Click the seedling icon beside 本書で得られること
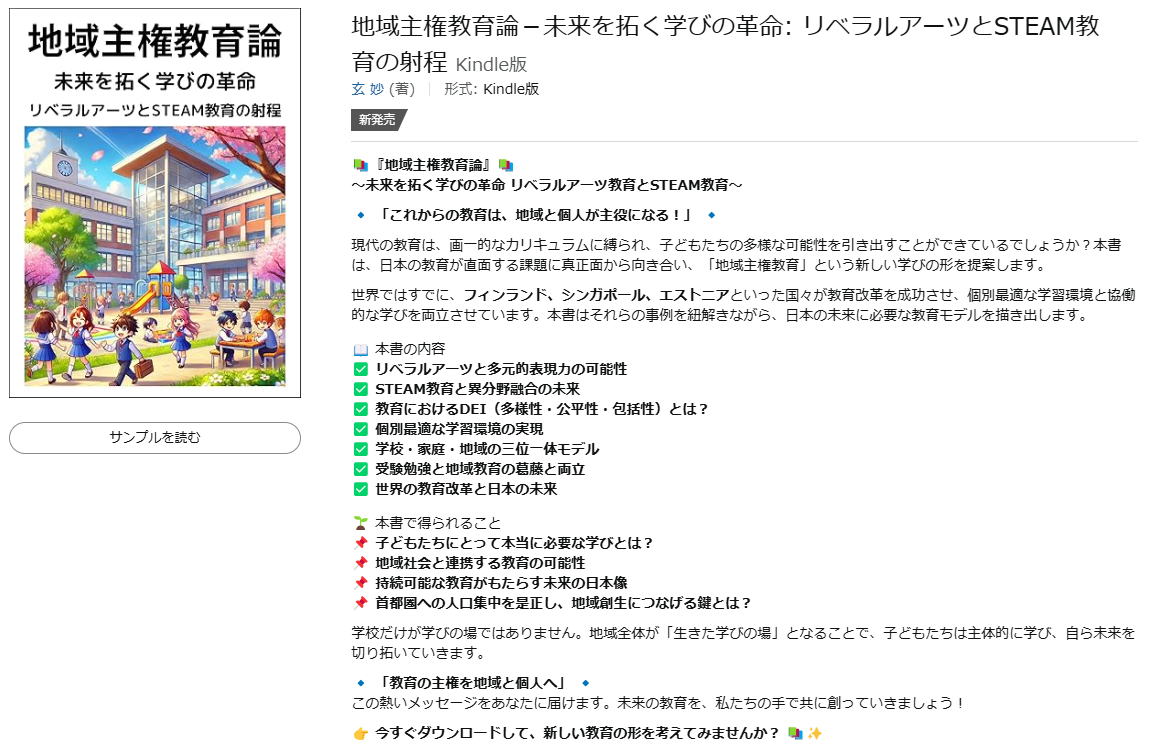The image size is (1152, 746). (361, 523)
